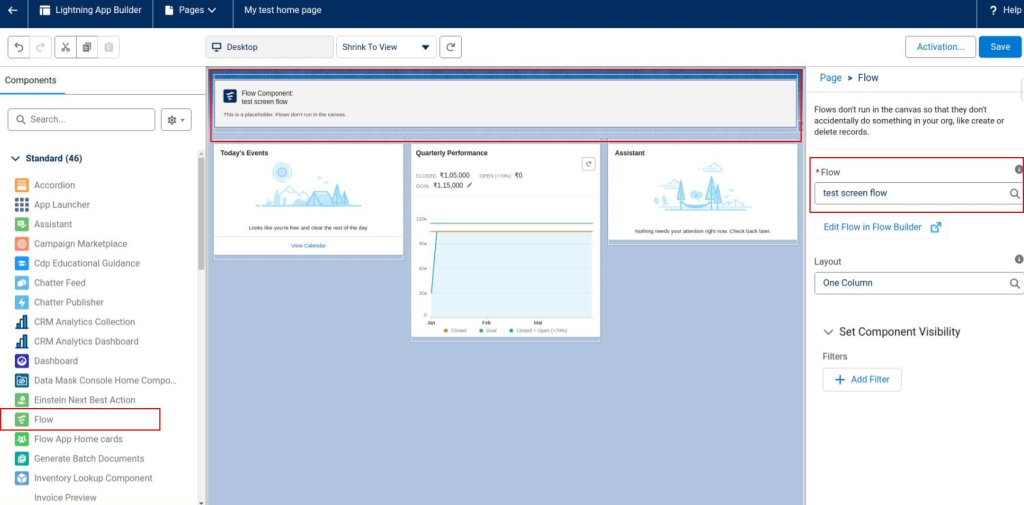Screen dimensions: 1024x505
Task: Select the Assistant card on canvas
Action: point(703,191)
